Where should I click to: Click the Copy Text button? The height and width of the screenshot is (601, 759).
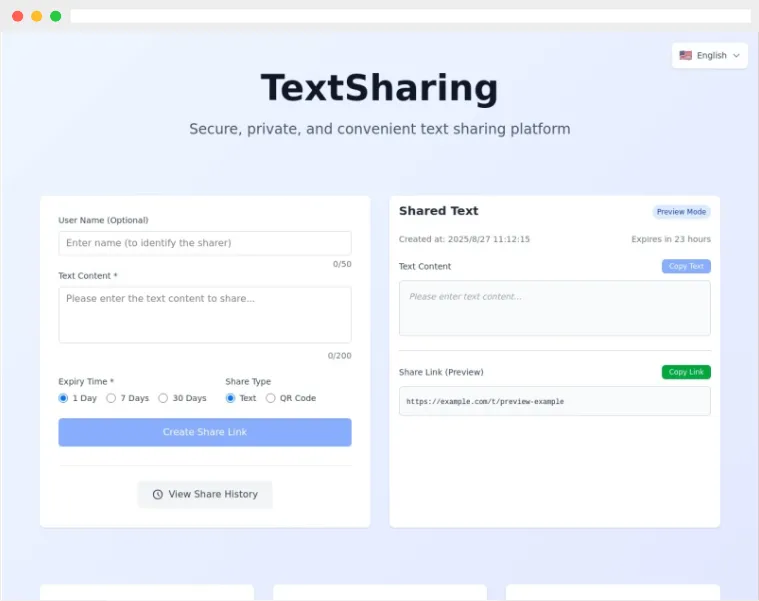[x=686, y=266]
